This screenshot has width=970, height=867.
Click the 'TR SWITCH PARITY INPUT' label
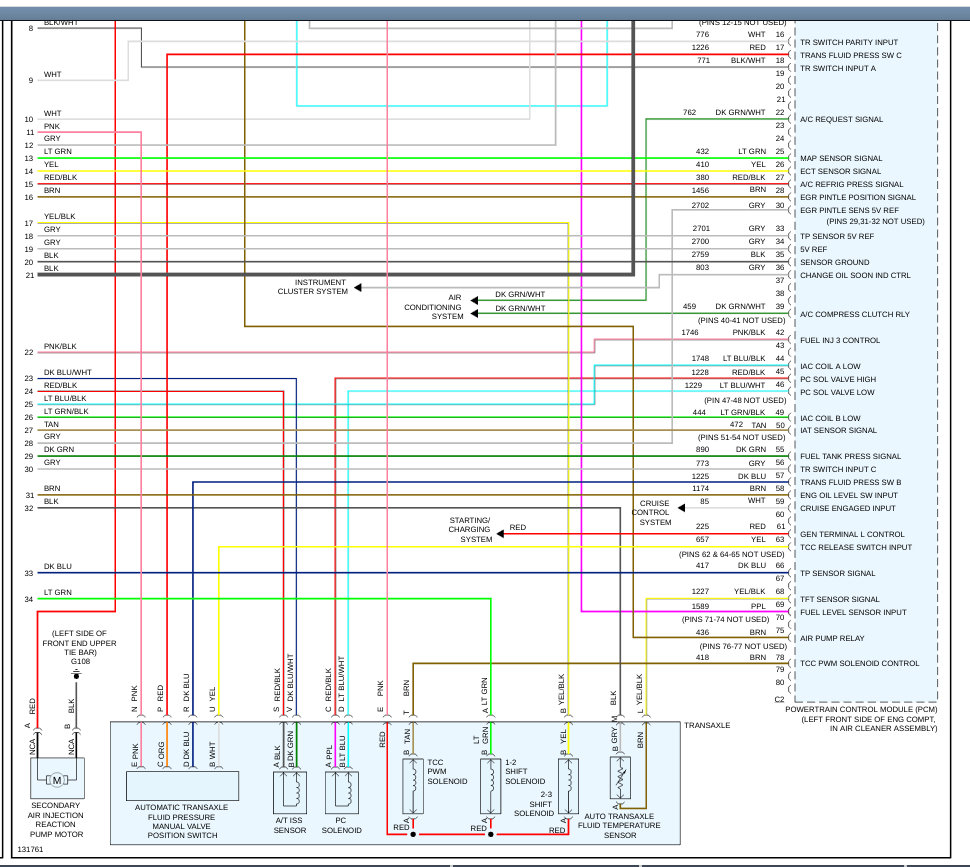(x=849, y=42)
